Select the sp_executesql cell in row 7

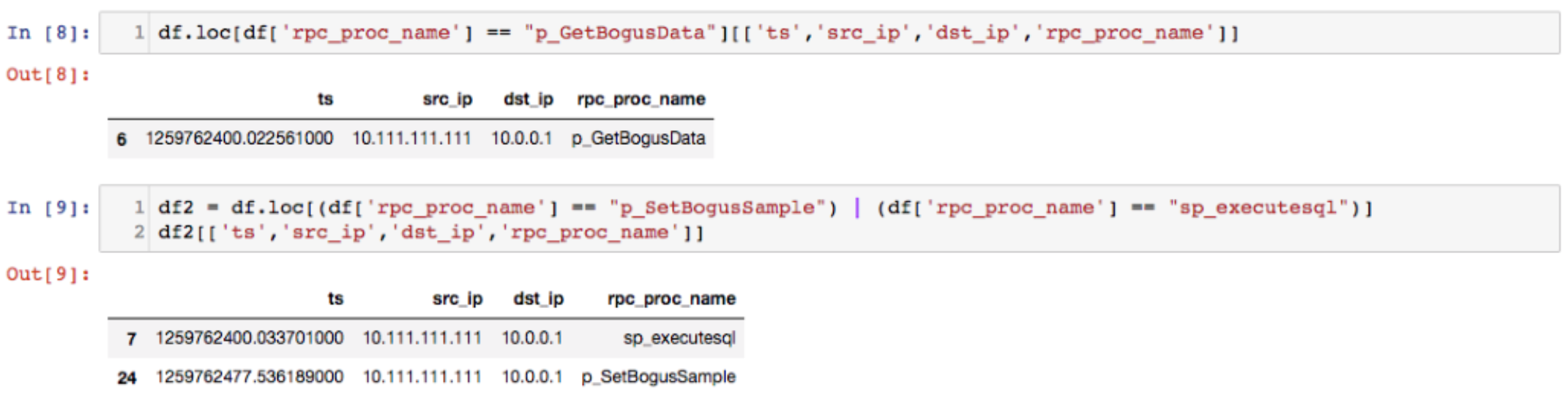(x=679, y=338)
